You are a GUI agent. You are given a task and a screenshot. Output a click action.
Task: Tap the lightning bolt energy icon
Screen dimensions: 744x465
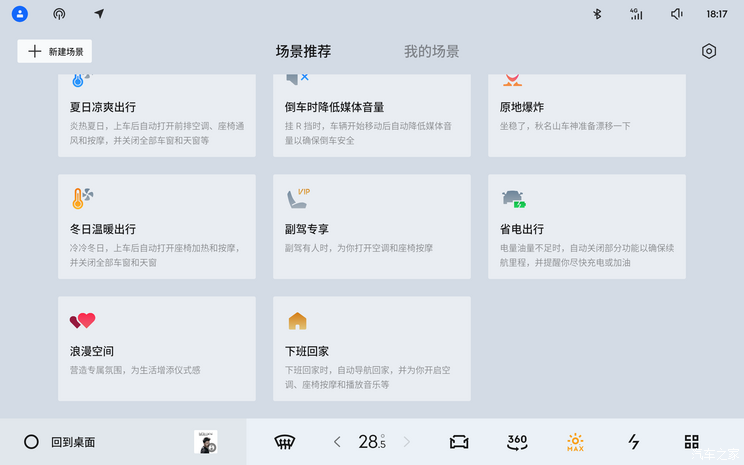pos(633,442)
